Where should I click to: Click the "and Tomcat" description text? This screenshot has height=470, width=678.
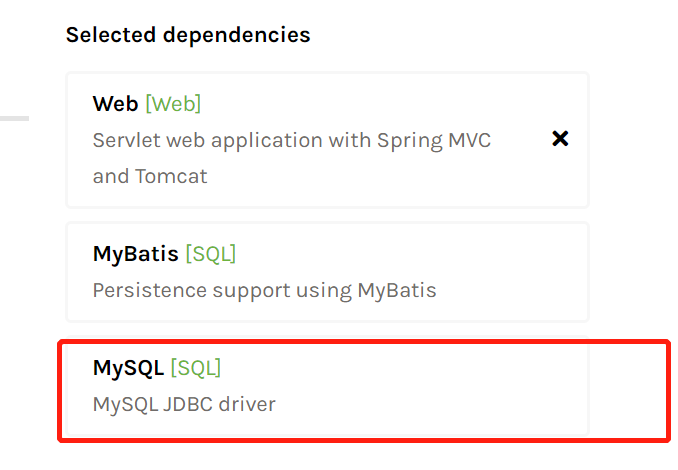point(150,176)
